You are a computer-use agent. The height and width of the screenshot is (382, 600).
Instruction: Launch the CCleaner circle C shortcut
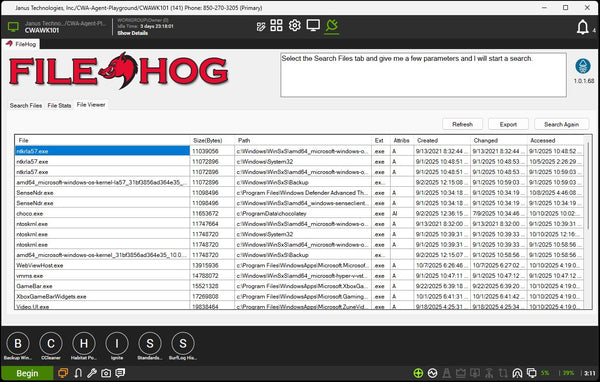[x=51, y=344]
